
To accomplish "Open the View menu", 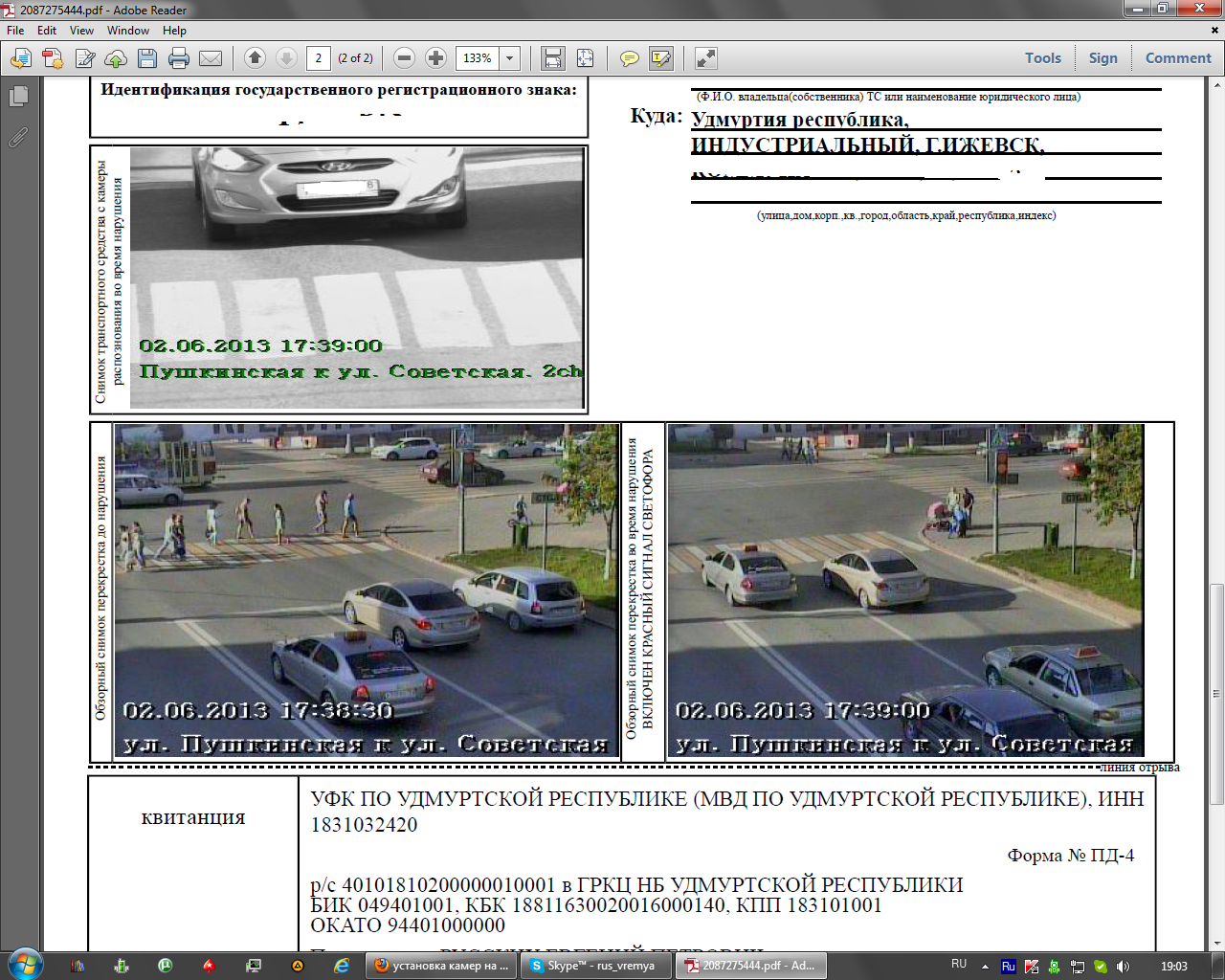I will 81,31.
